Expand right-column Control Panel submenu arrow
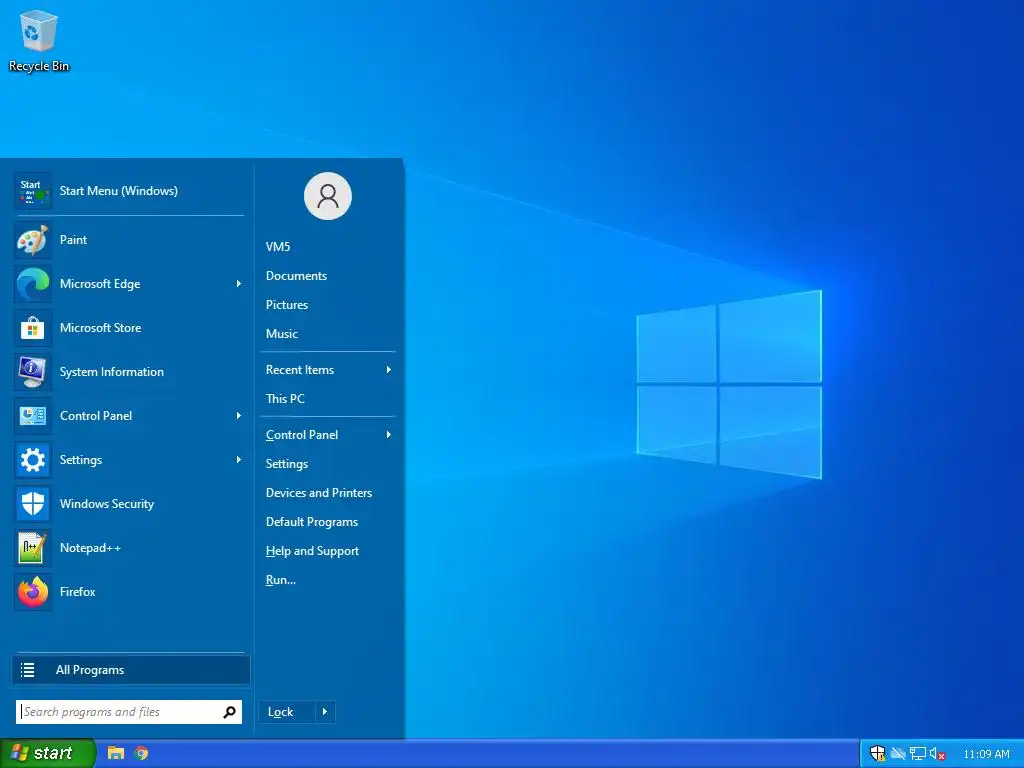The height and width of the screenshot is (768, 1024). [389, 435]
